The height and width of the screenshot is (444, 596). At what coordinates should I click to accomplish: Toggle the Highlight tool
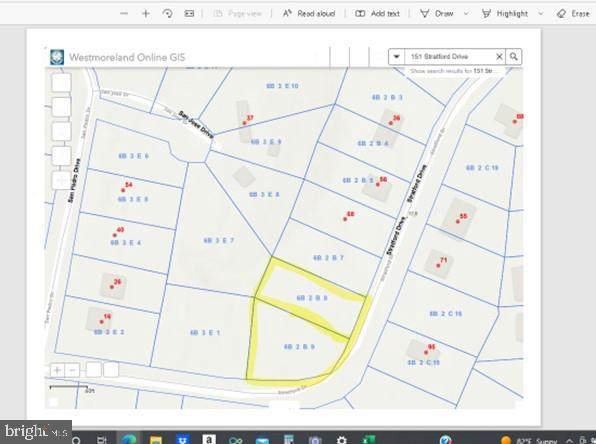click(505, 14)
